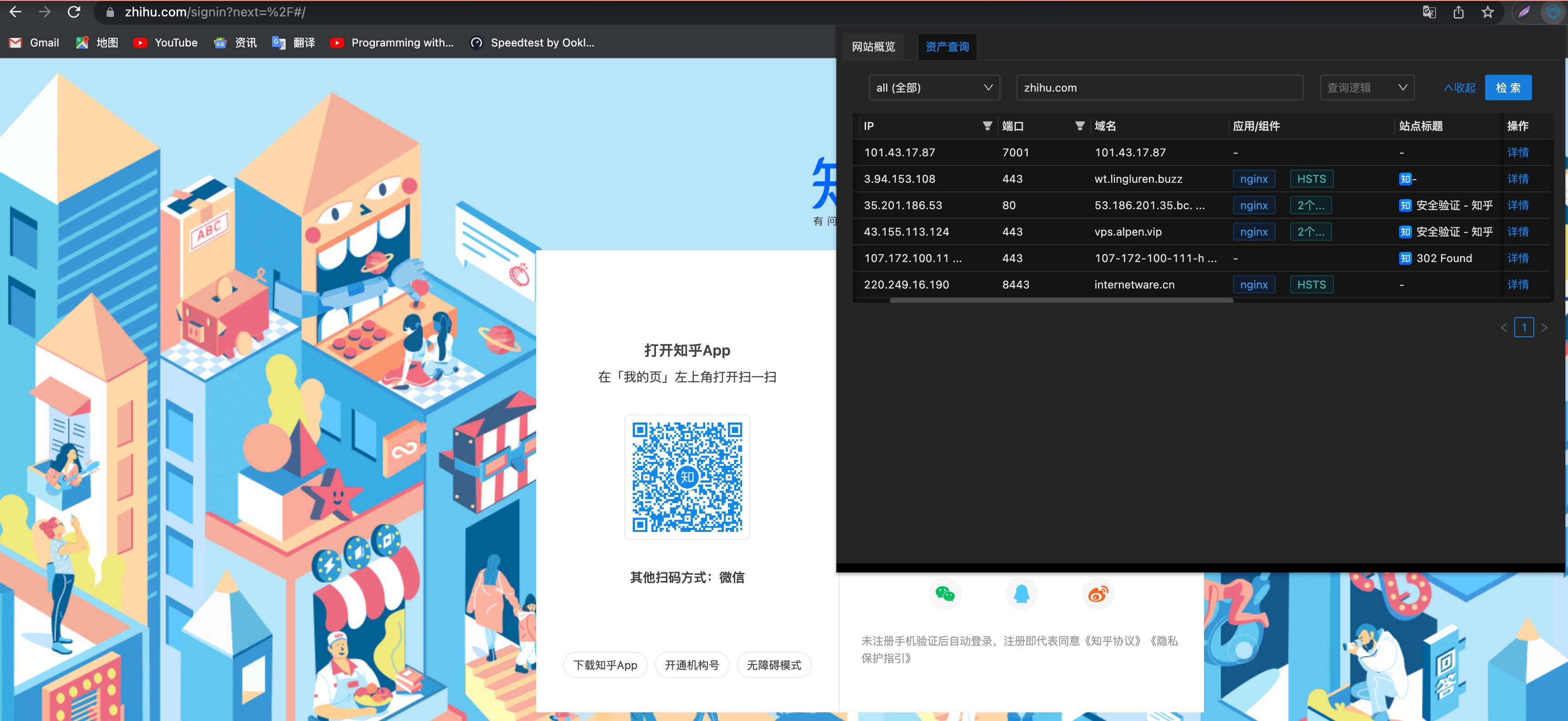Screen dimensions: 1568x721
Task: Click the HSTS tag in the wt.lingluren.buzz row
Action: tap(1311, 179)
